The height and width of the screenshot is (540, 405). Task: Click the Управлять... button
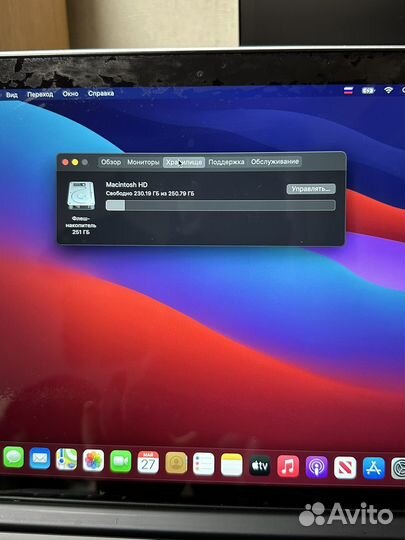(x=311, y=189)
